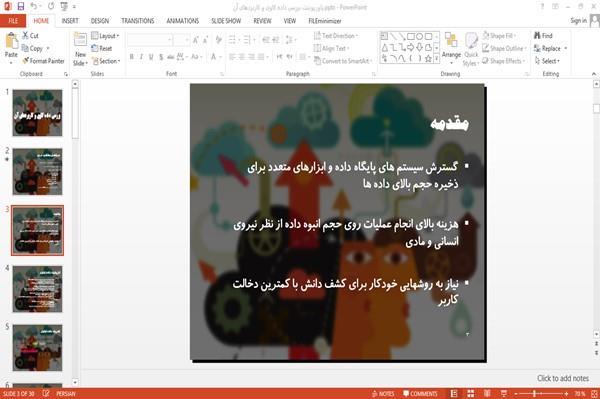Toggle Italic formatting
The width and height of the screenshot is (600, 399).
tap(141, 57)
